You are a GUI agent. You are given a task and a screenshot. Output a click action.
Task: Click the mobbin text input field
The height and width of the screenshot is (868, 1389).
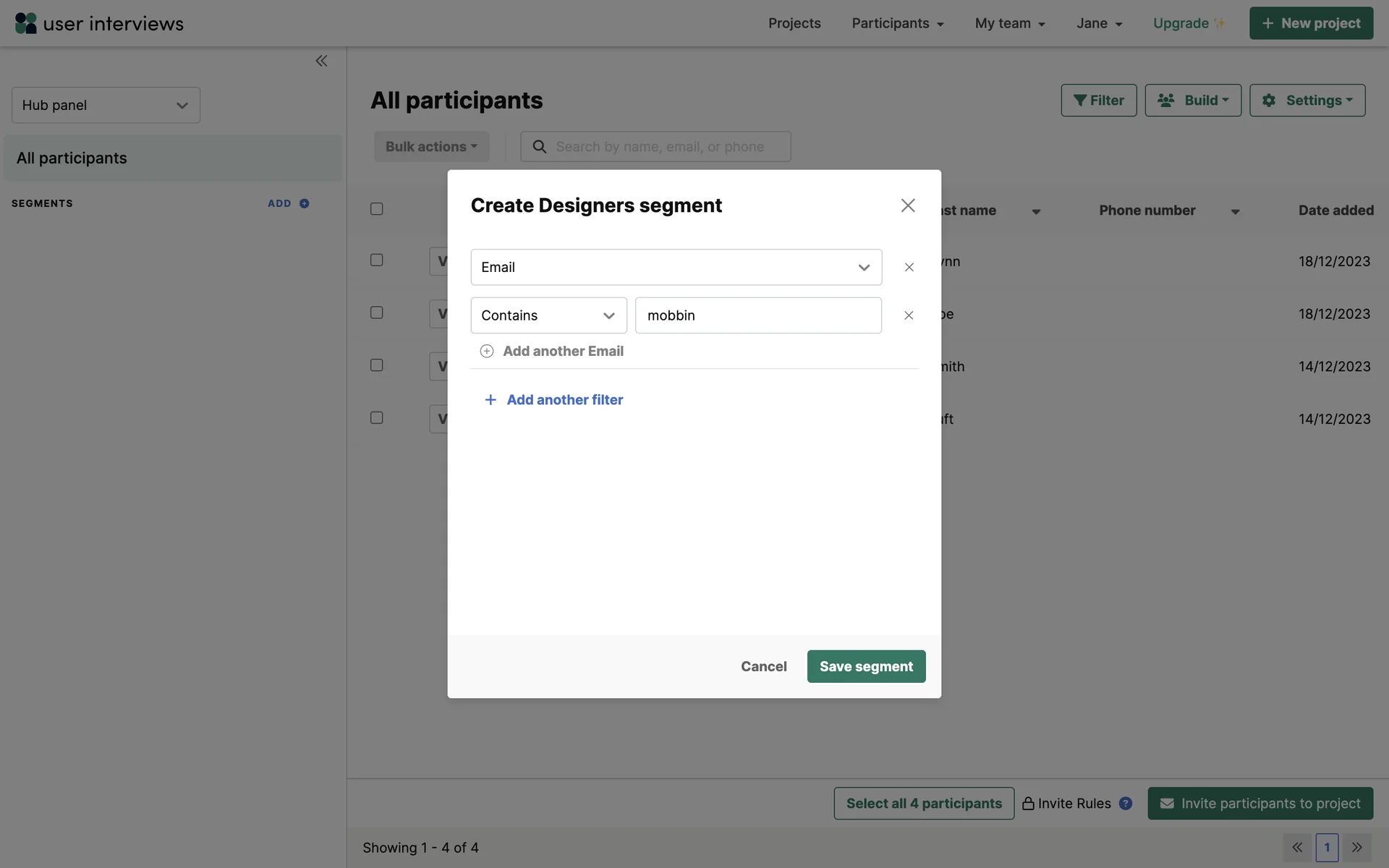(757, 315)
